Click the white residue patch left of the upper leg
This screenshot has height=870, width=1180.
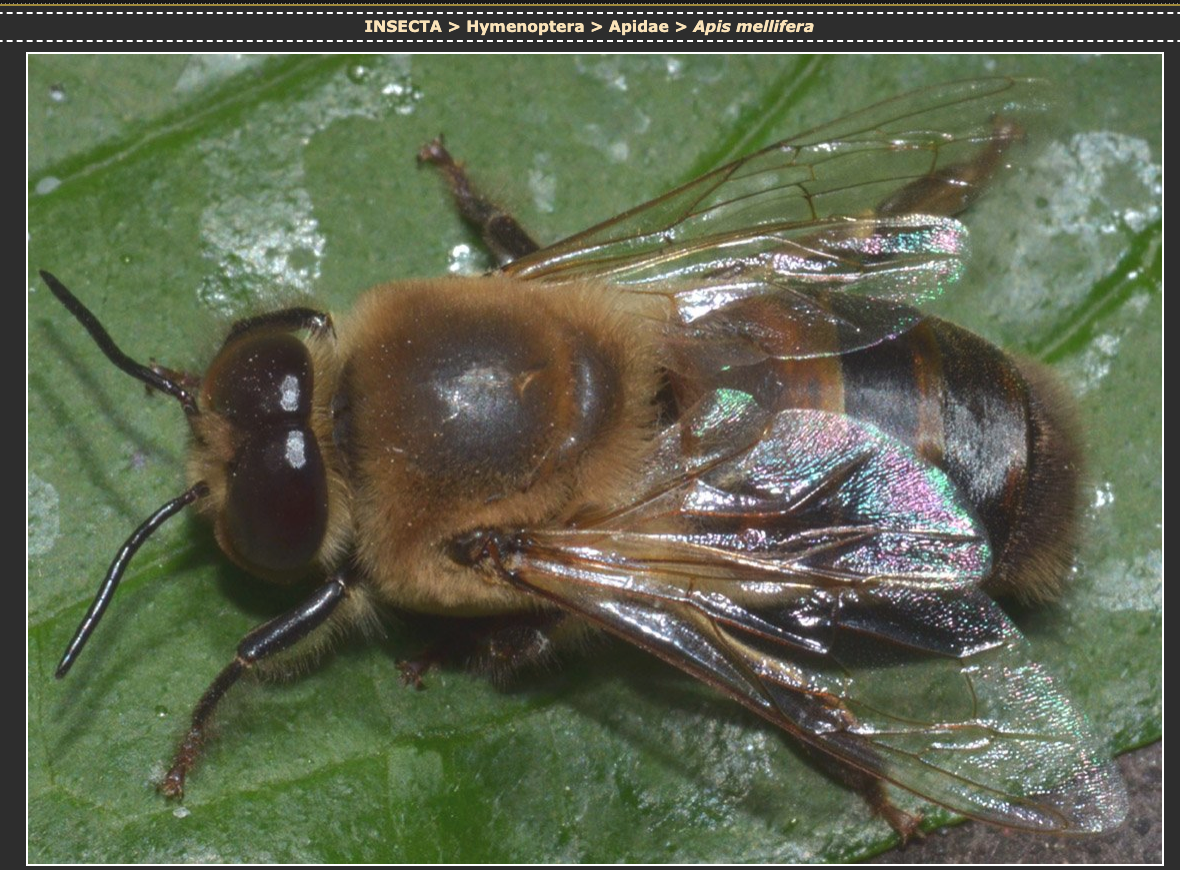tap(262, 240)
